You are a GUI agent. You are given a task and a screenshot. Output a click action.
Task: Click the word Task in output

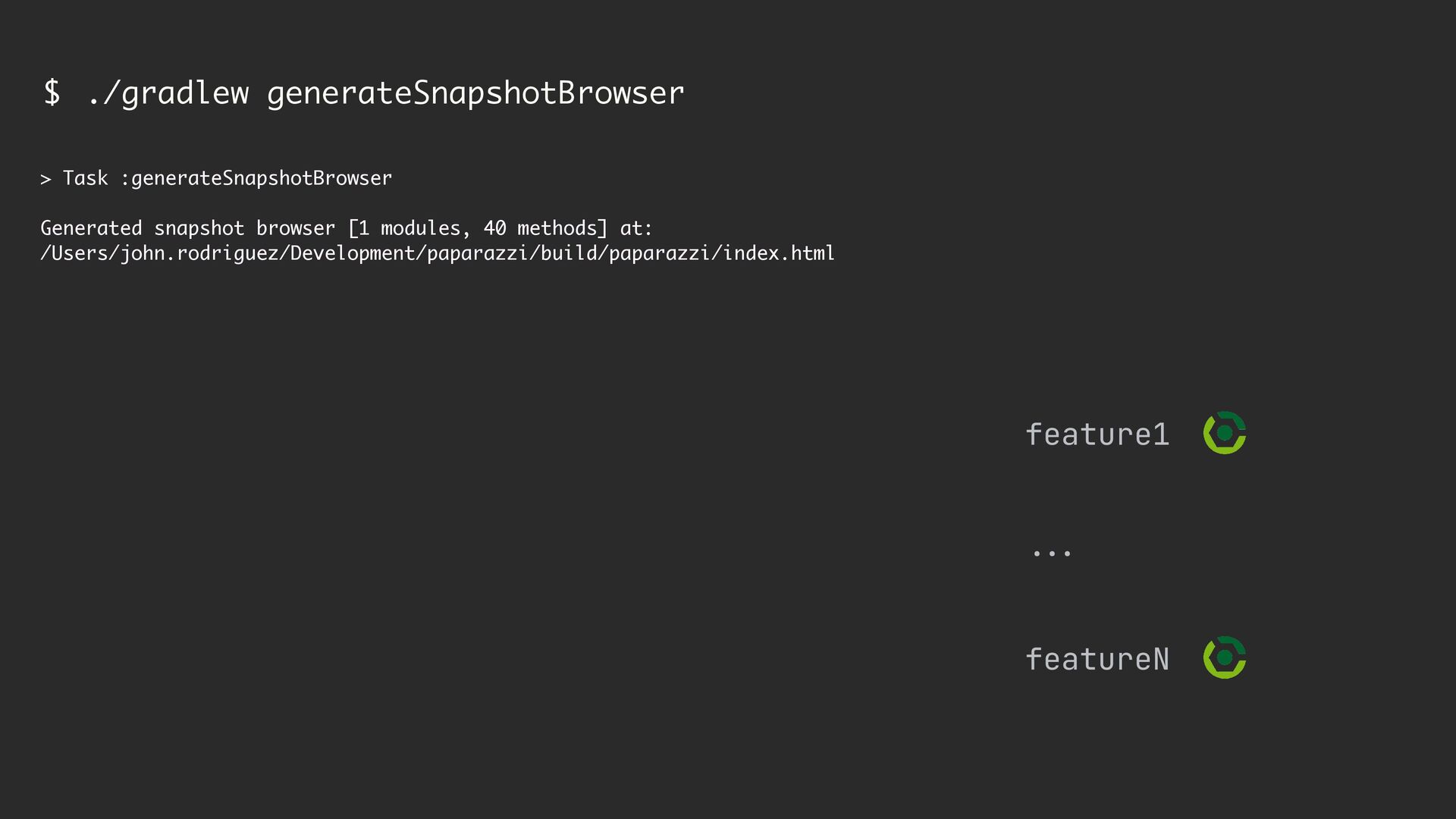85,178
